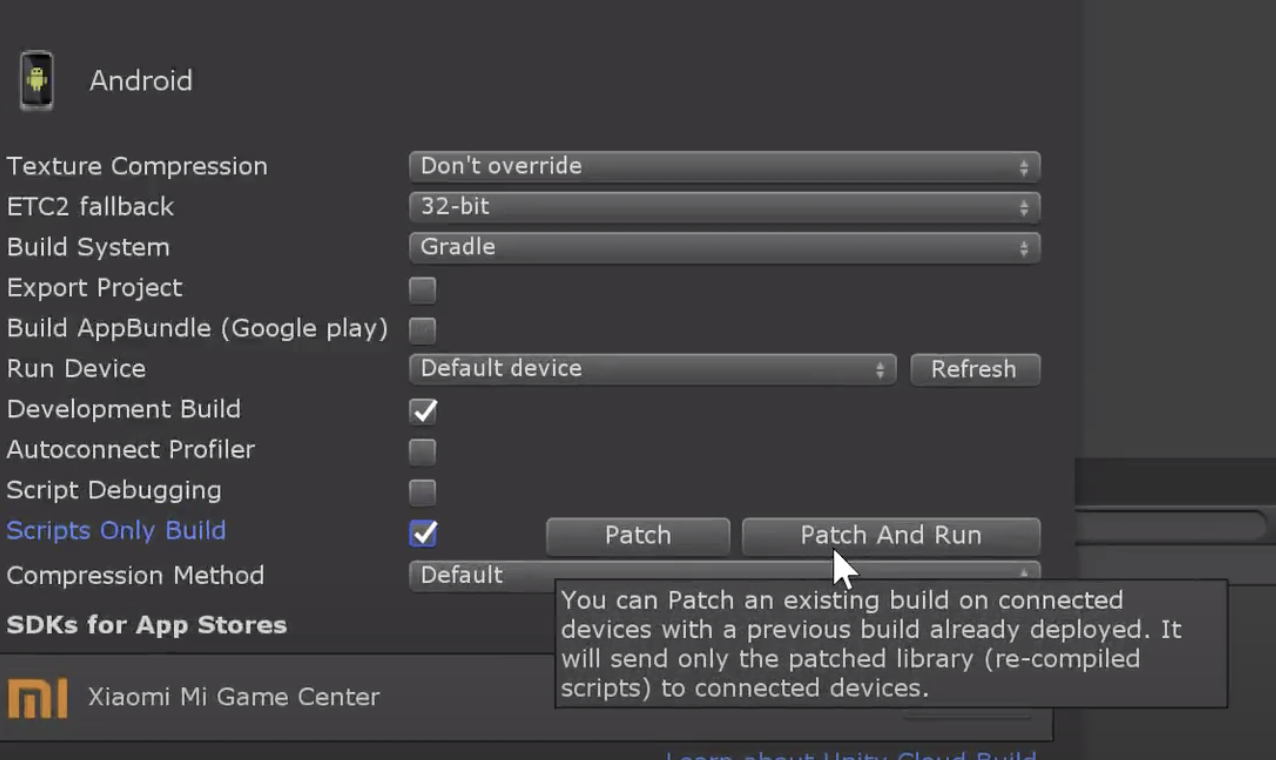Disable the Scripts Only Build checkbox

pos(423,533)
